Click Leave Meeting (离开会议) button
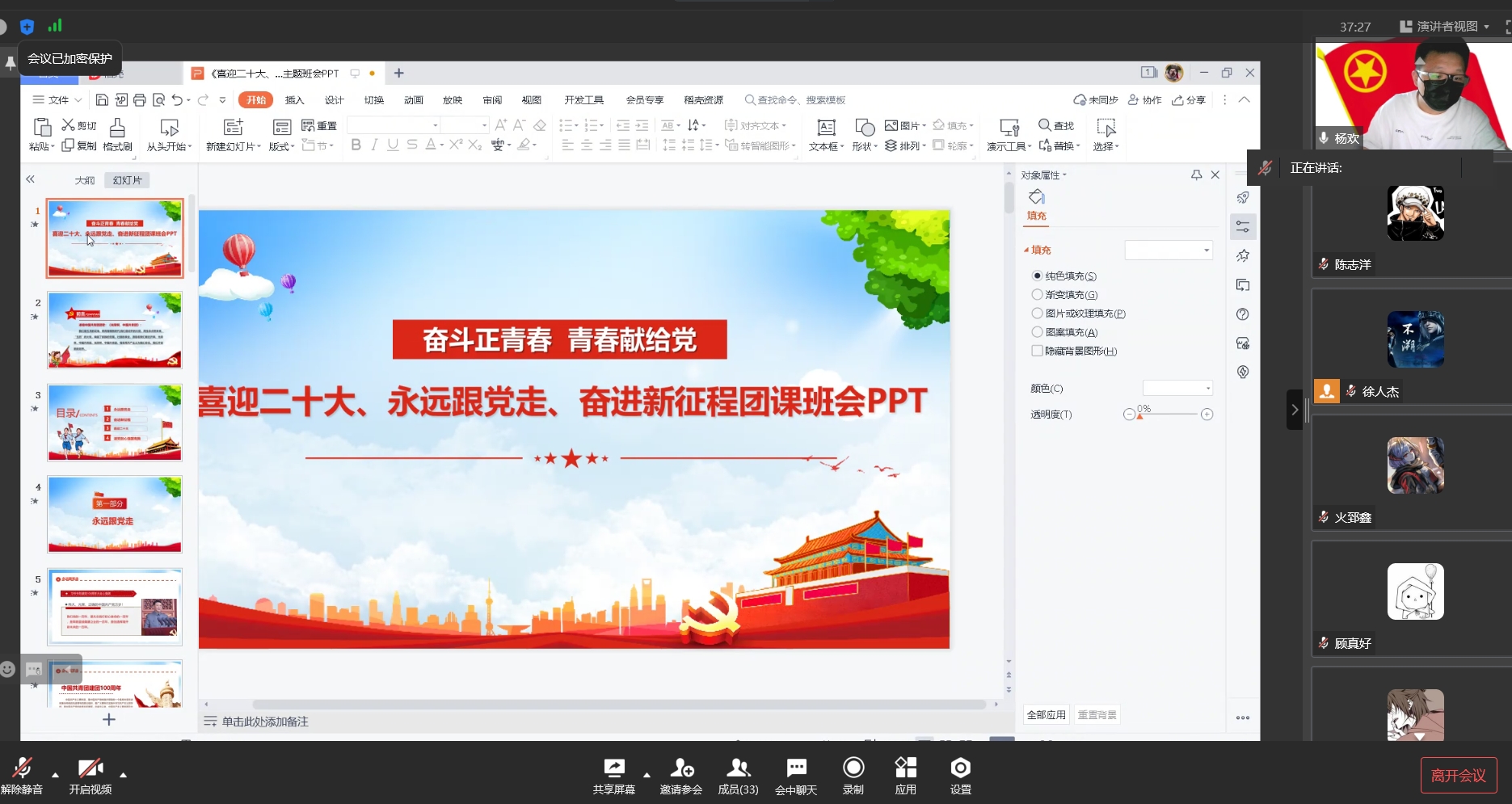Screen dimensions: 1512x804 point(1459,776)
